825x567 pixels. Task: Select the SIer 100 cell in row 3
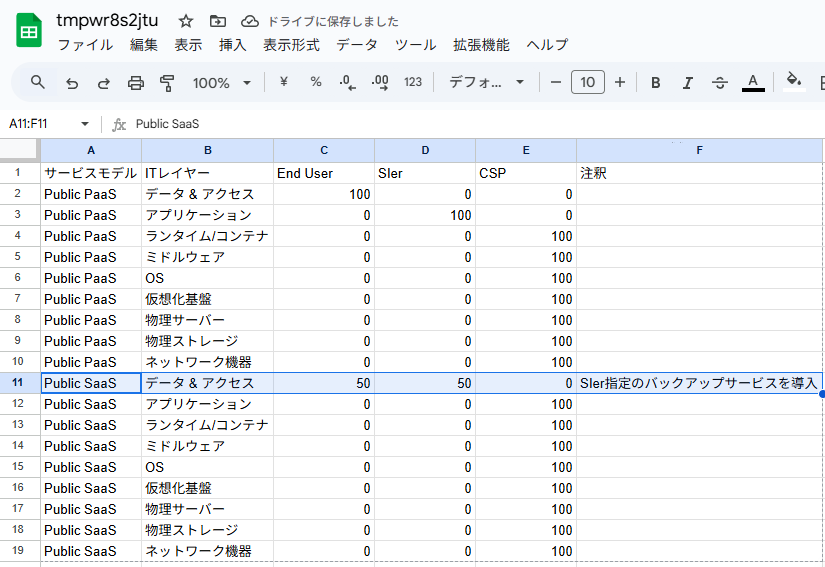coord(425,215)
